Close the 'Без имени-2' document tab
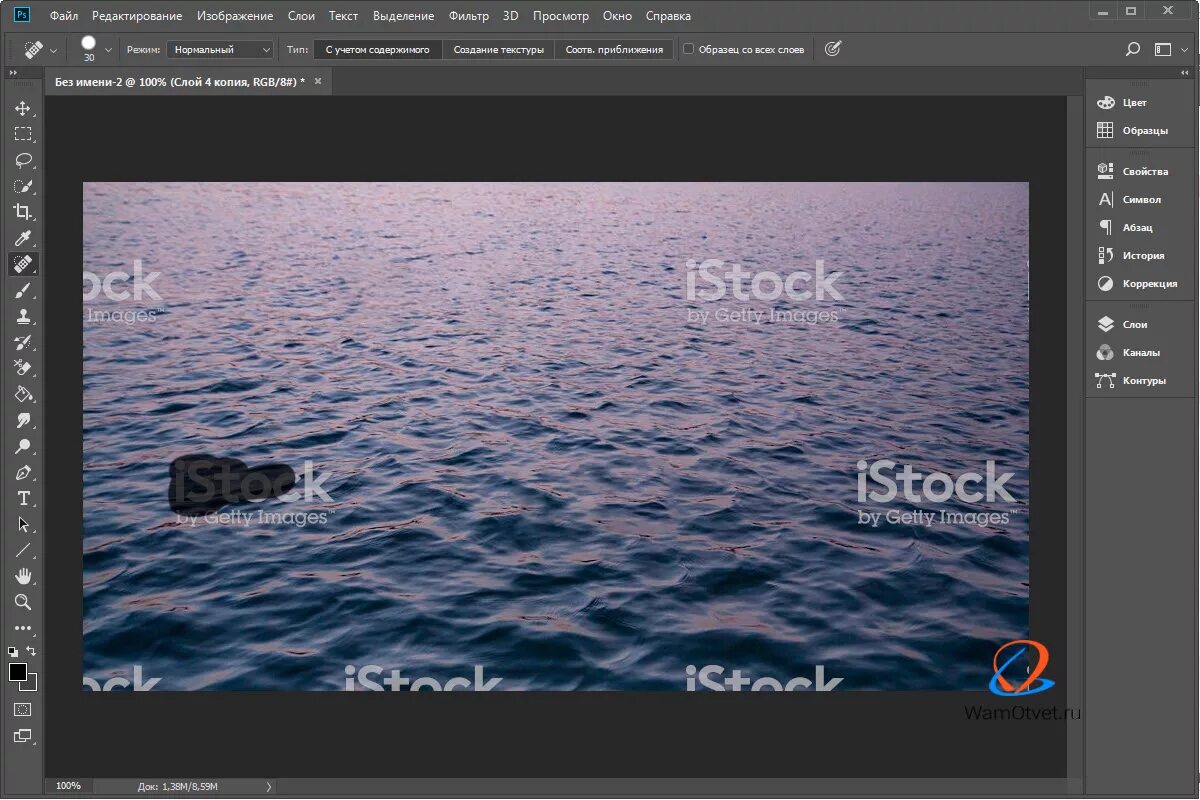 tap(318, 81)
